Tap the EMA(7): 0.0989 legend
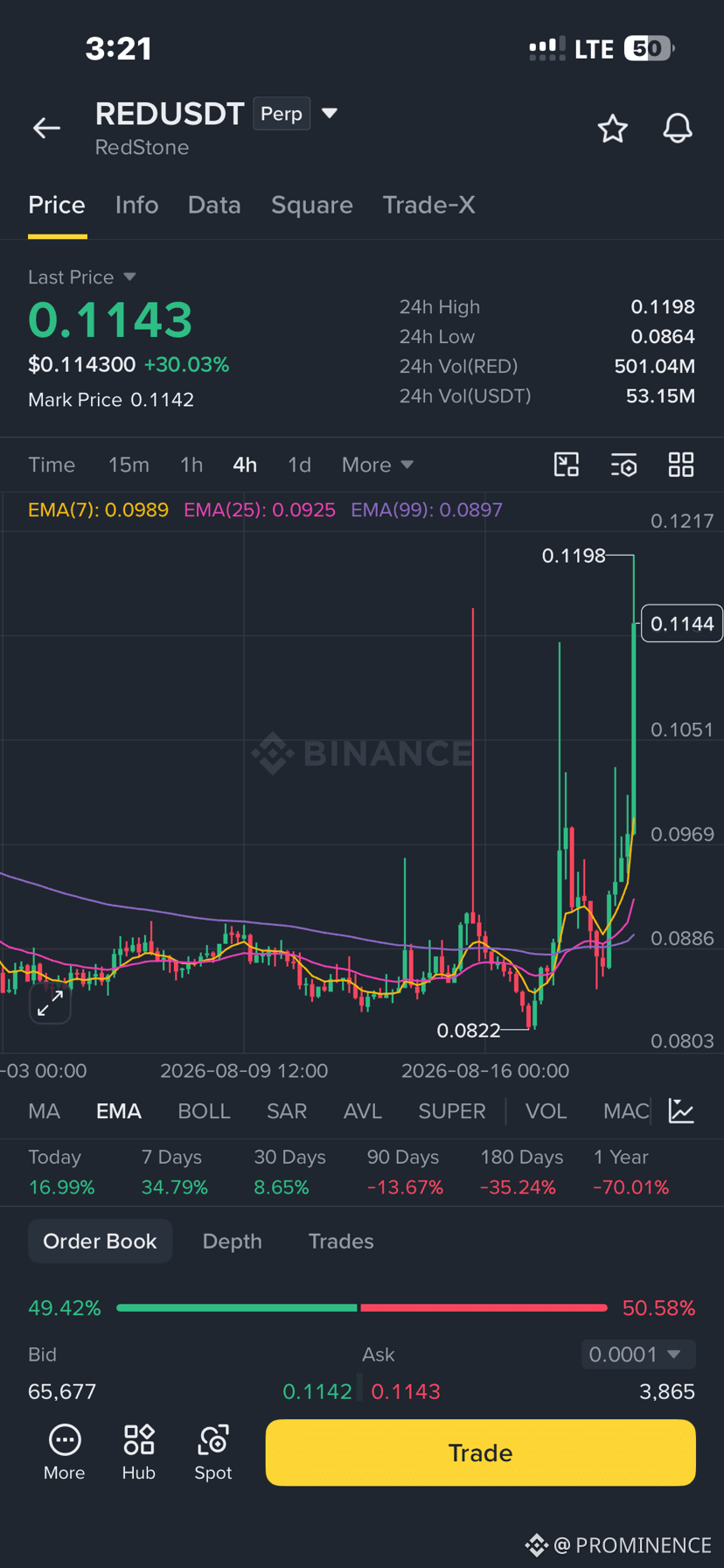The width and height of the screenshot is (724, 1568). 98,510
